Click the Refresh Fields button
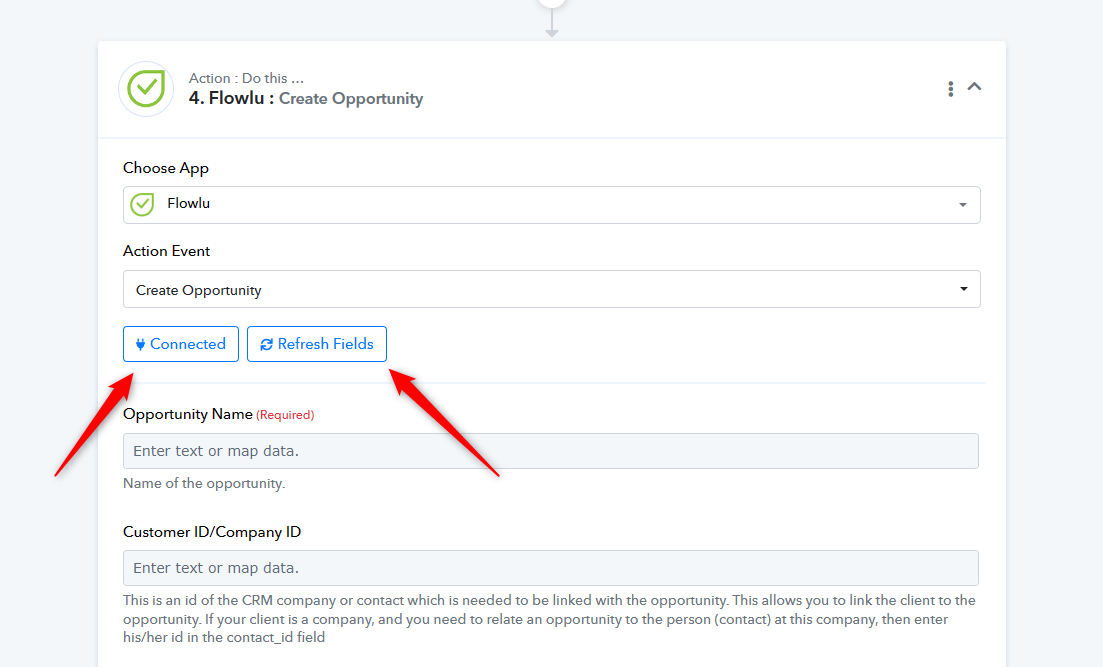The width and height of the screenshot is (1103, 667). tap(317, 344)
